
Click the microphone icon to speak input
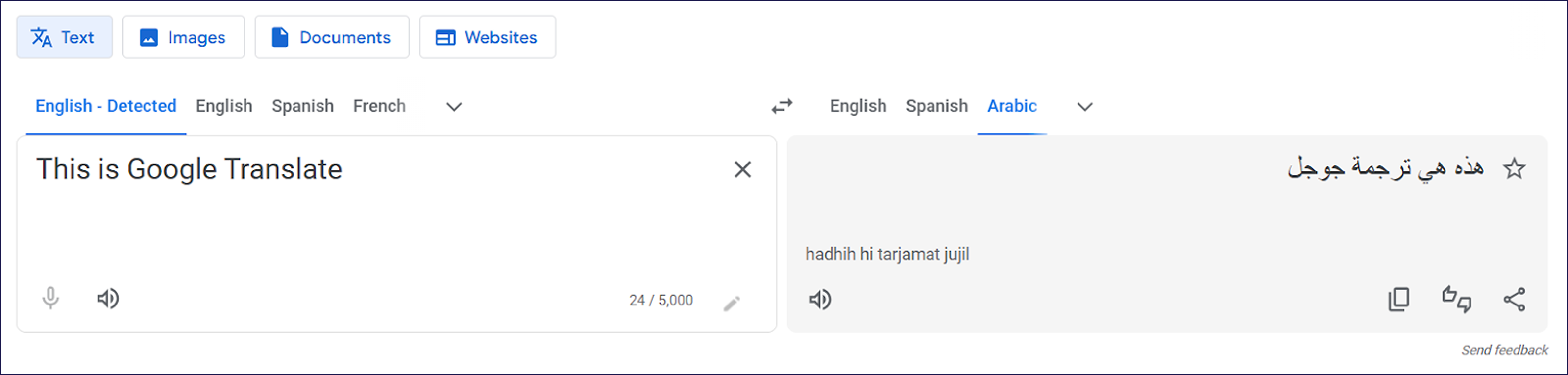(50, 299)
